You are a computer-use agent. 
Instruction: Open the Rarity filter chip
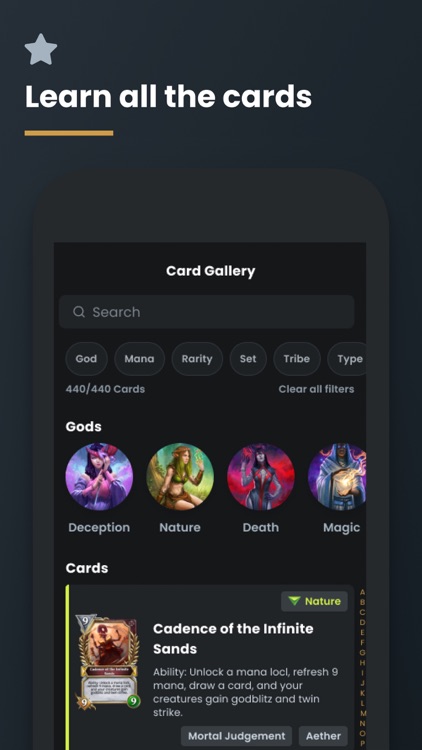tap(197, 359)
